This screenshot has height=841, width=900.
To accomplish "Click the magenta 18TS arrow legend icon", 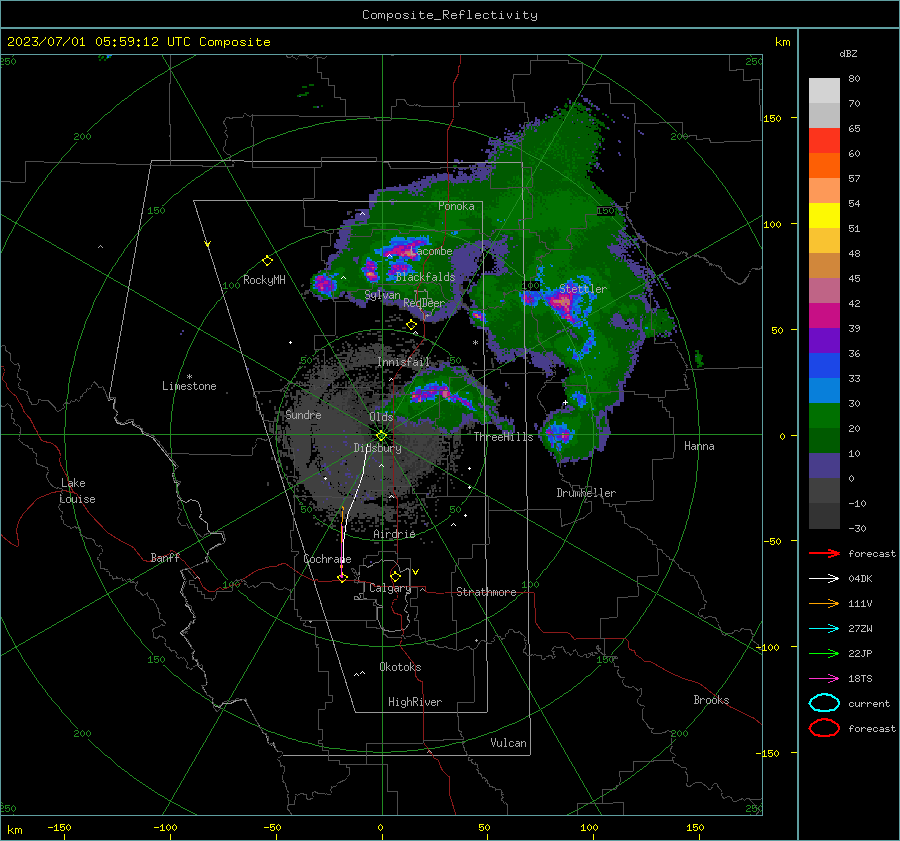I will point(824,679).
